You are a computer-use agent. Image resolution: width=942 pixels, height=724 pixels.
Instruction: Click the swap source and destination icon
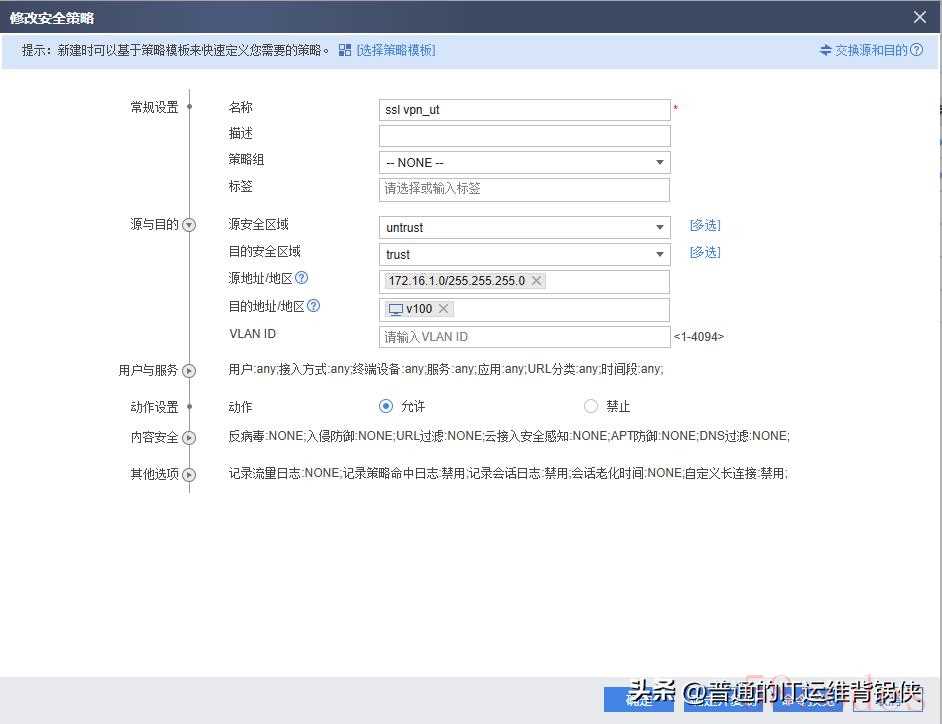coord(825,50)
